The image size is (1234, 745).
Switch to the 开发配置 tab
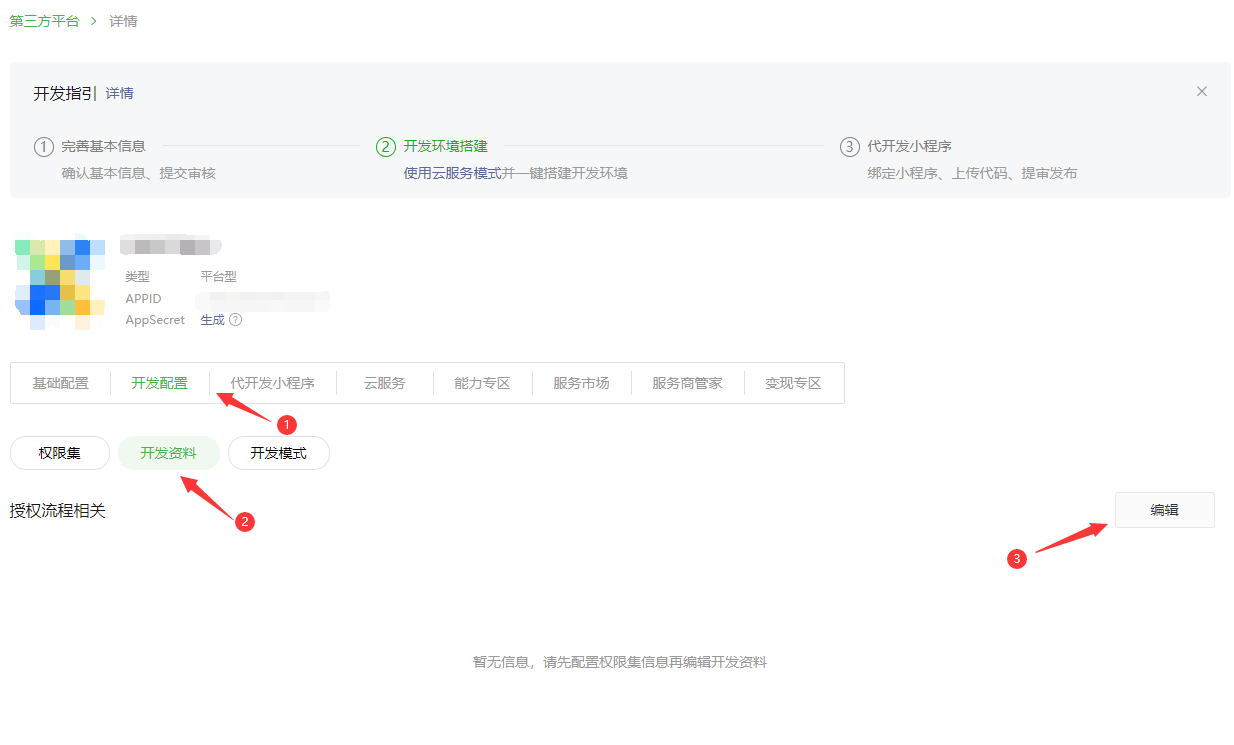pyautogui.click(x=159, y=383)
